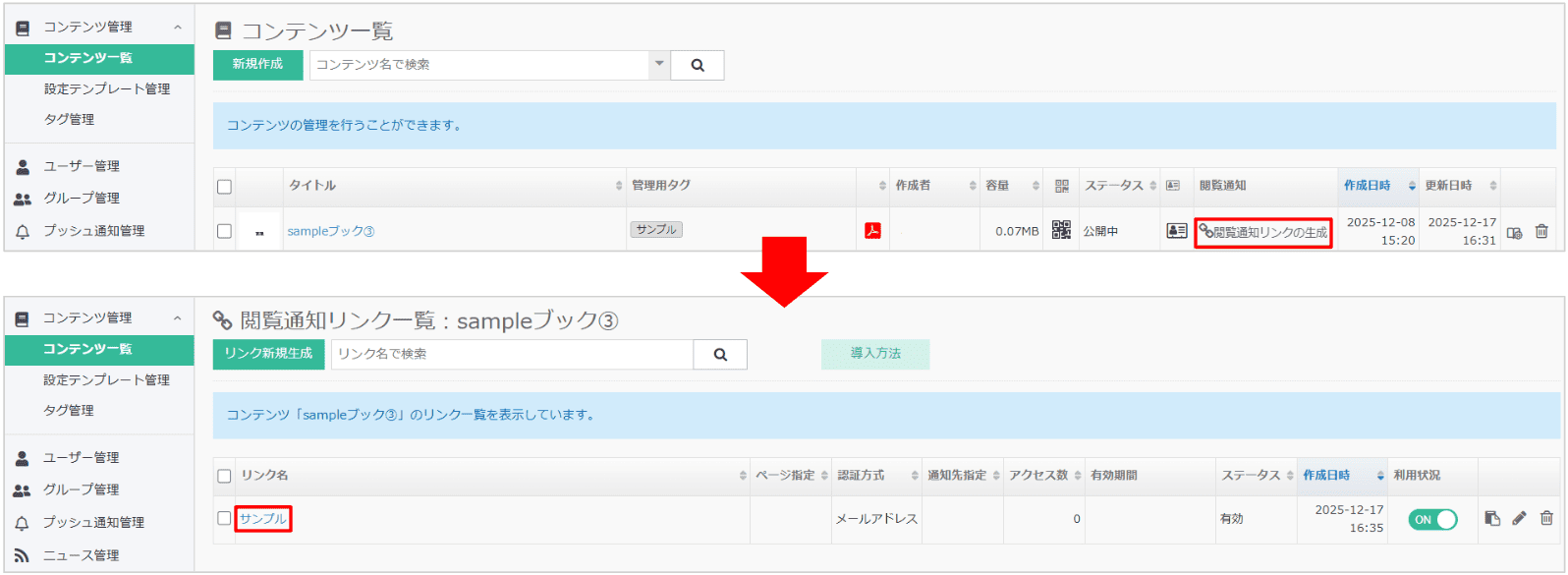Click the ID card icon beside 公開中
Screen dimensions: 1568x575
click(x=1176, y=231)
